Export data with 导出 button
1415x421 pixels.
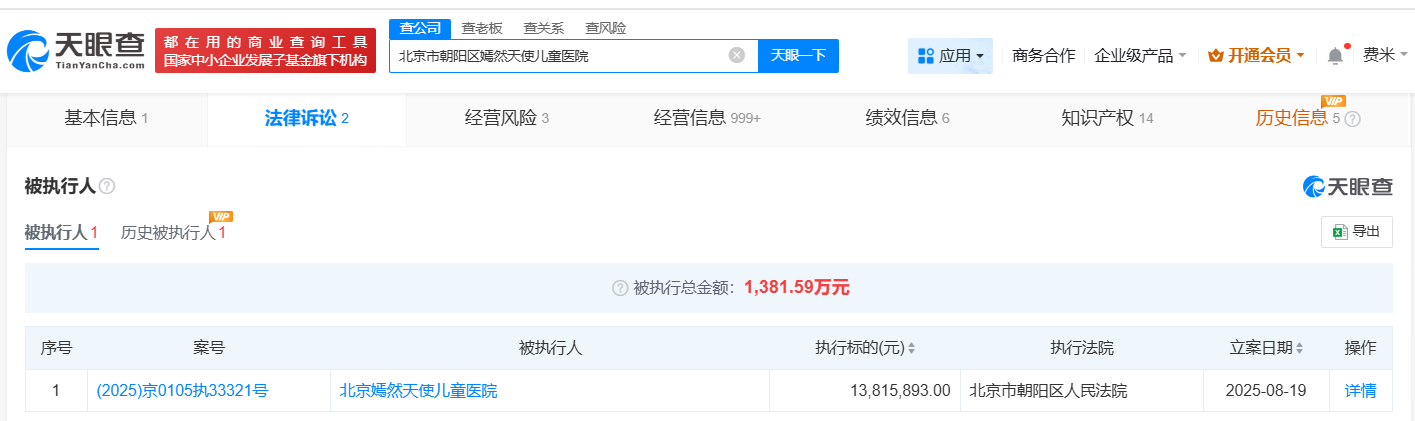(x=1356, y=232)
